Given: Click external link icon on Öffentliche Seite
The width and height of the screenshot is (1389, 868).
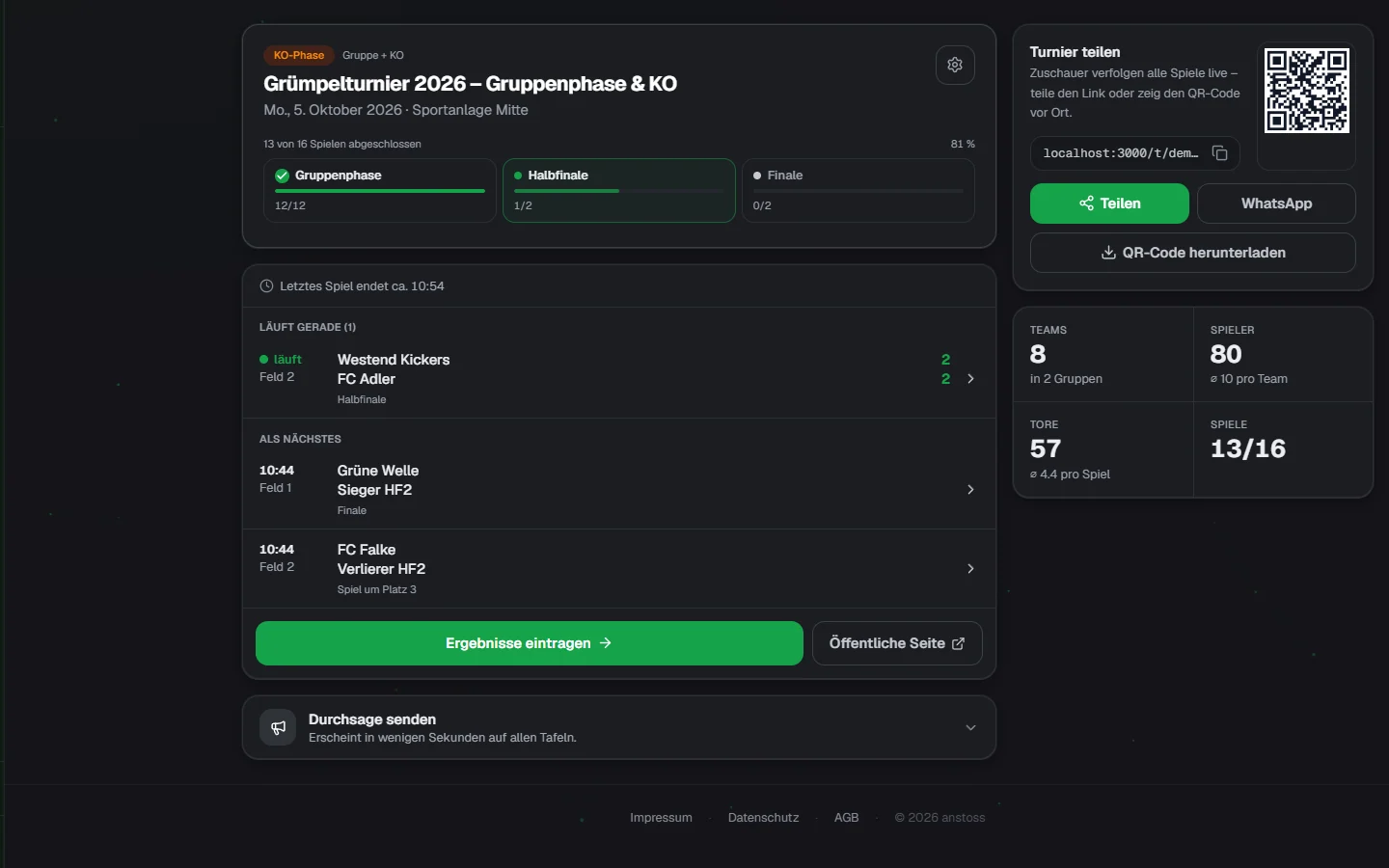Looking at the screenshot, I should (958, 643).
